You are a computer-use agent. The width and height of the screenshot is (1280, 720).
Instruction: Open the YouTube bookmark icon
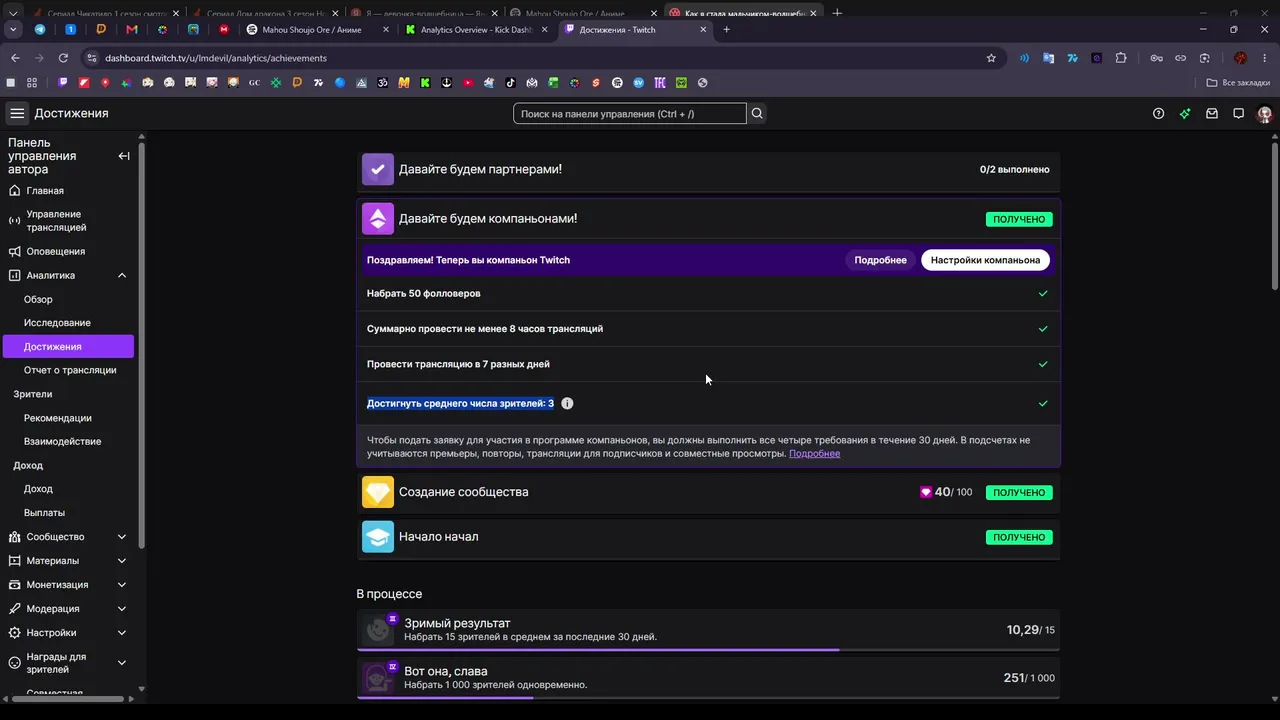tap(467, 83)
